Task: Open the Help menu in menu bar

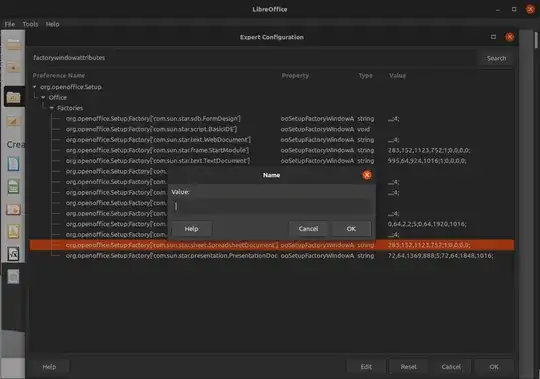Action: (52, 24)
